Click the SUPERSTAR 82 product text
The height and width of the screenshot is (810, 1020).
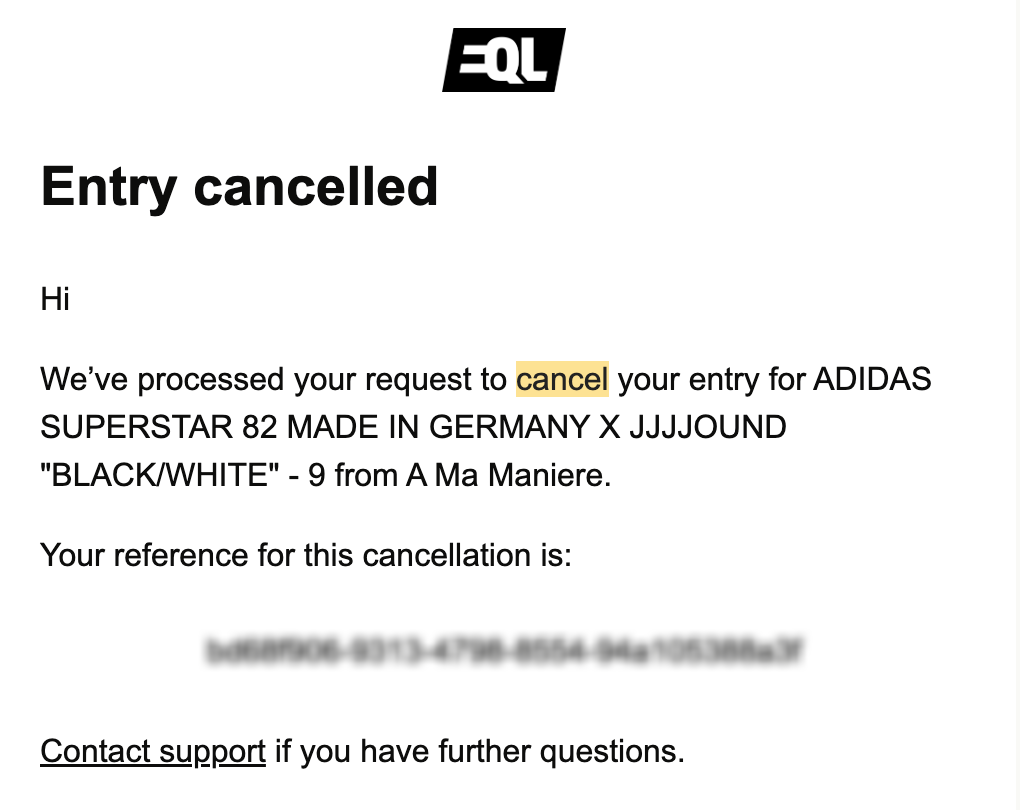pyautogui.click(x=159, y=427)
